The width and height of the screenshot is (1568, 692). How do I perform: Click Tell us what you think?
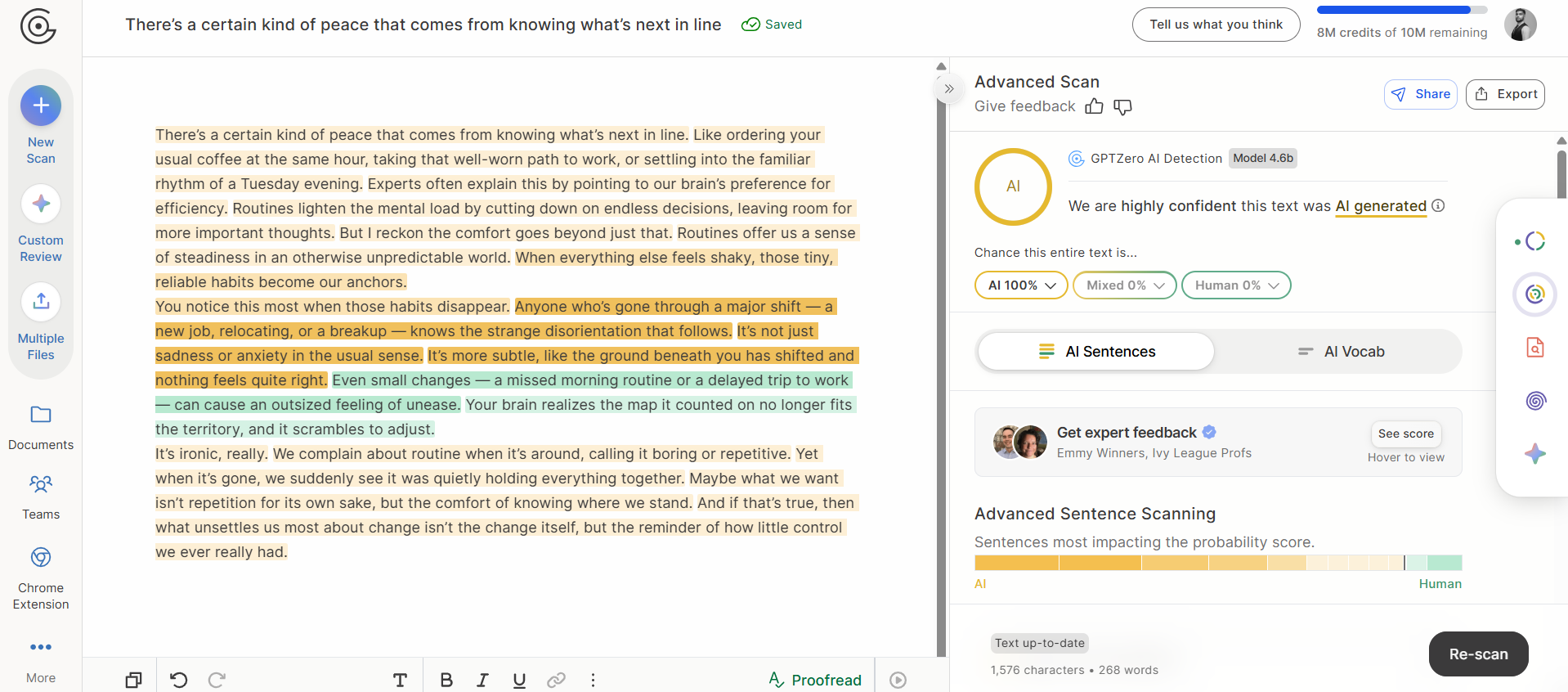pos(1216,25)
